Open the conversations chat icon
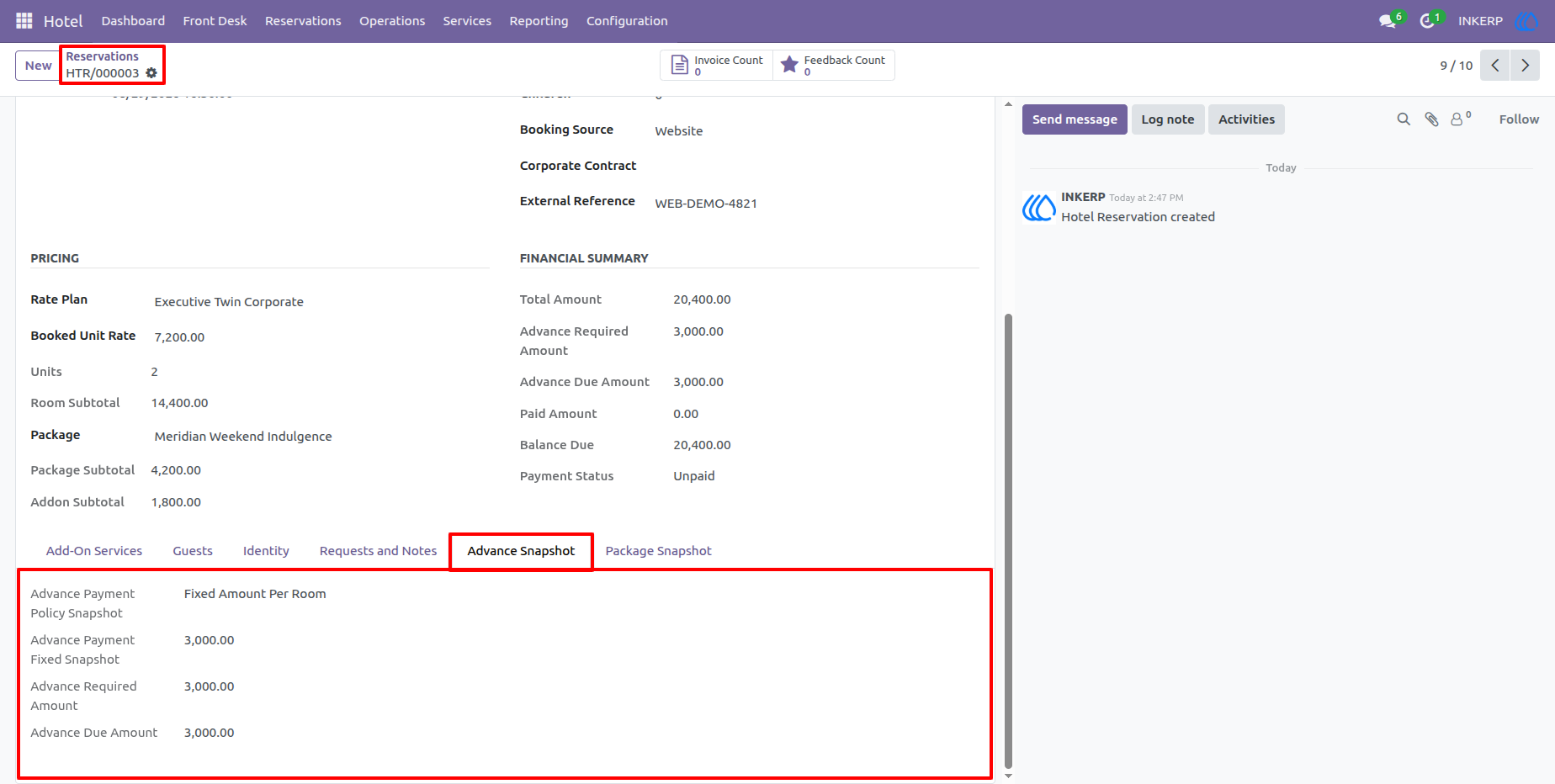 (x=1388, y=21)
